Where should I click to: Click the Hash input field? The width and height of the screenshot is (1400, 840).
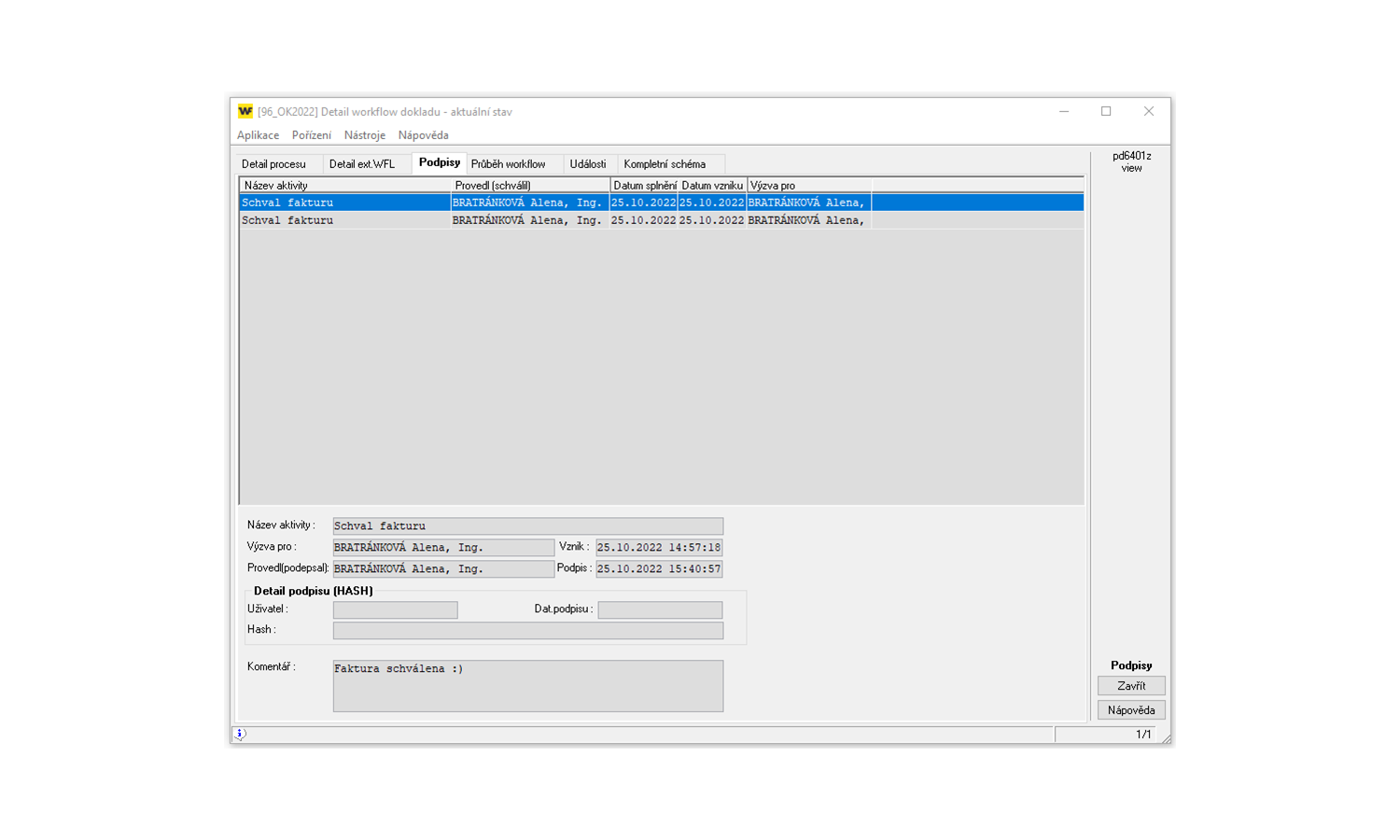pyautogui.click(x=527, y=631)
